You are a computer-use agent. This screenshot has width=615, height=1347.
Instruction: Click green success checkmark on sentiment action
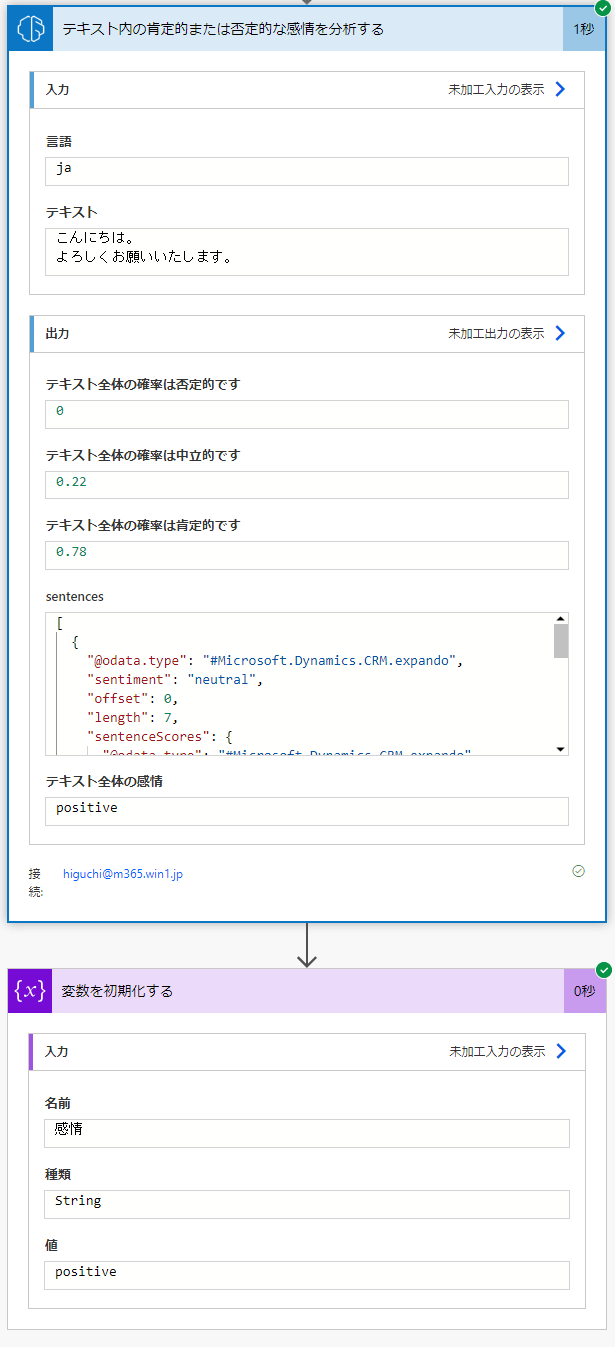tap(603, 7)
